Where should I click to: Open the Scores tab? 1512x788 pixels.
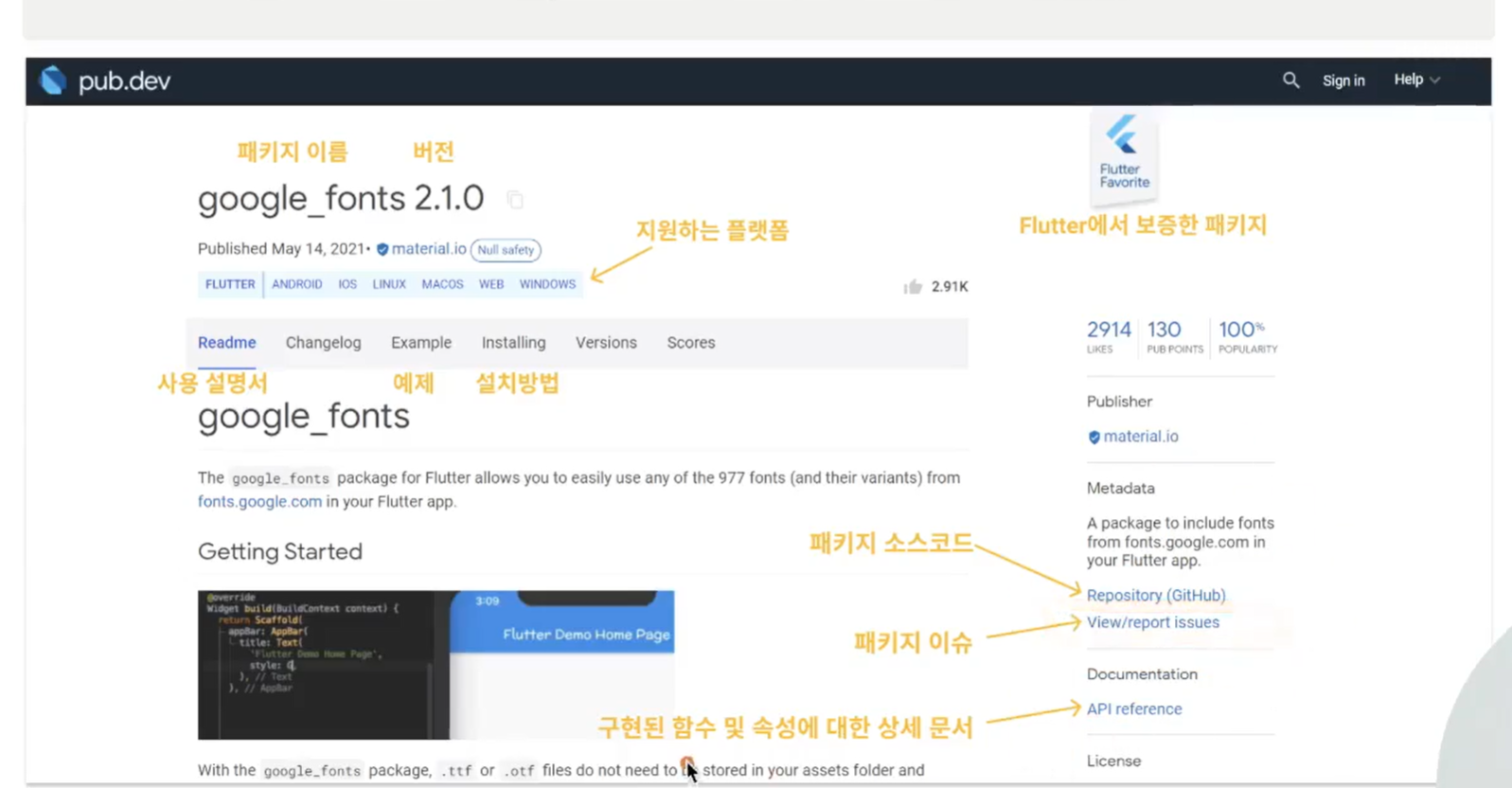click(691, 343)
